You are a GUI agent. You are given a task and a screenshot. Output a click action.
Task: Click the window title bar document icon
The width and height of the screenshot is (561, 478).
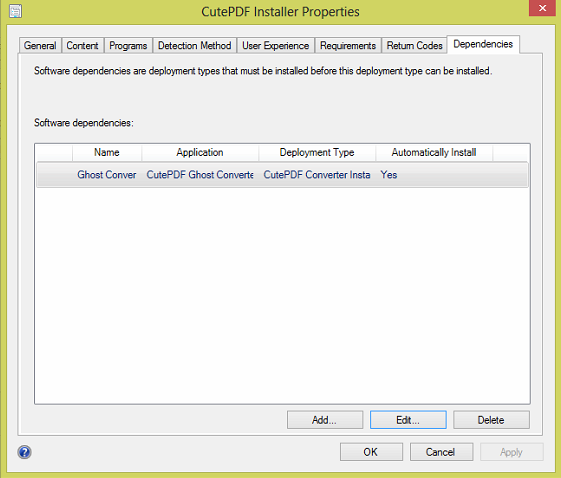15,11
